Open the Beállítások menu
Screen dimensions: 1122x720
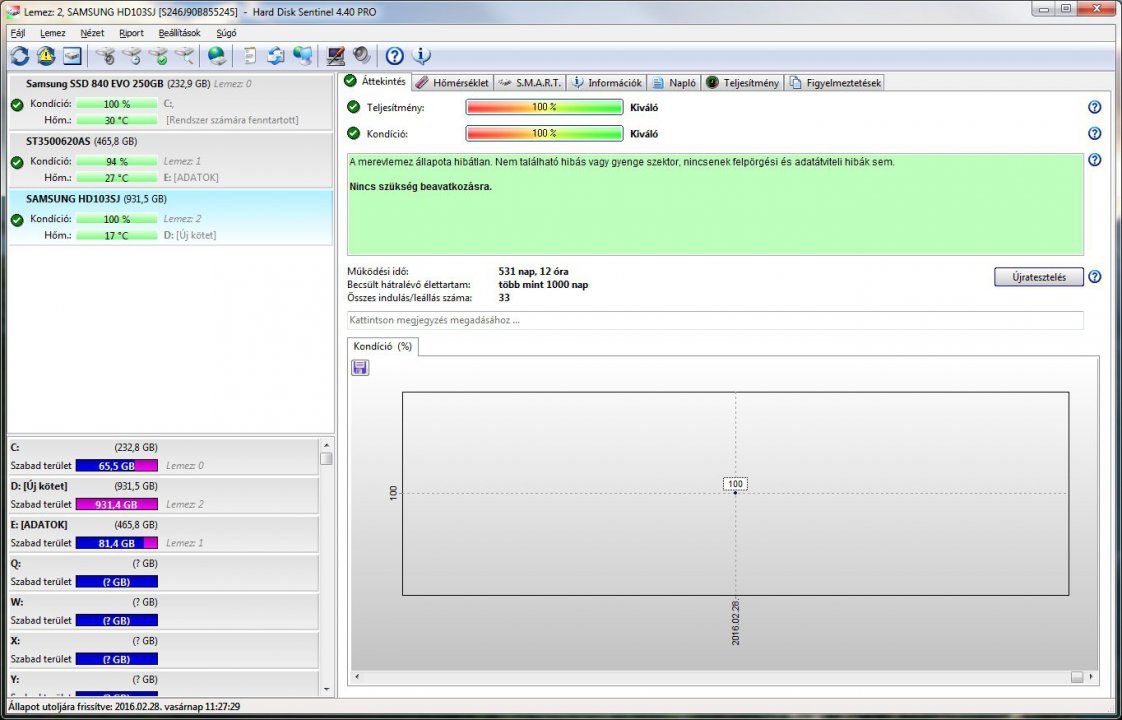click(180, 33)
